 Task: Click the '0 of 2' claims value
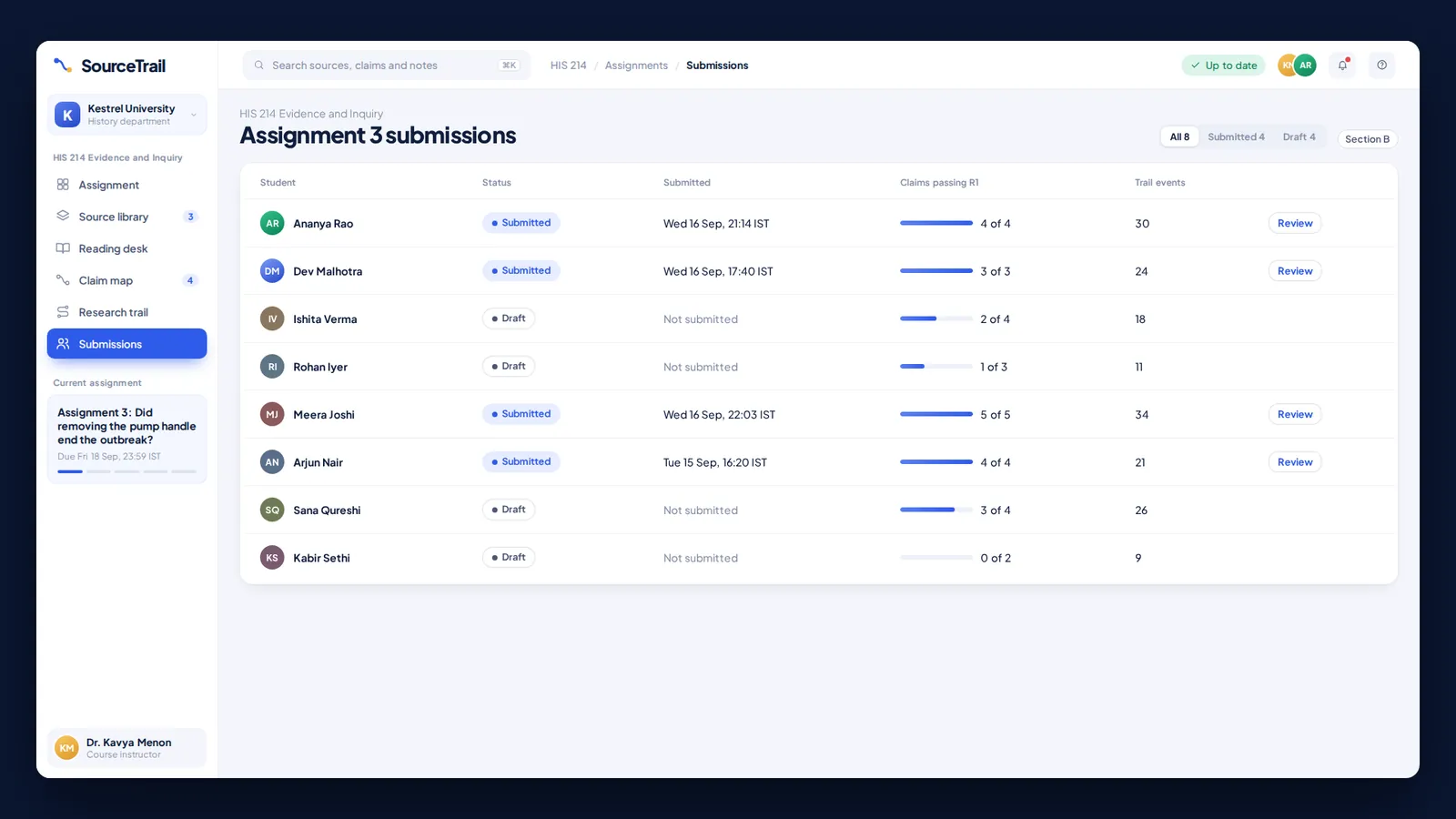pos(996,558)
